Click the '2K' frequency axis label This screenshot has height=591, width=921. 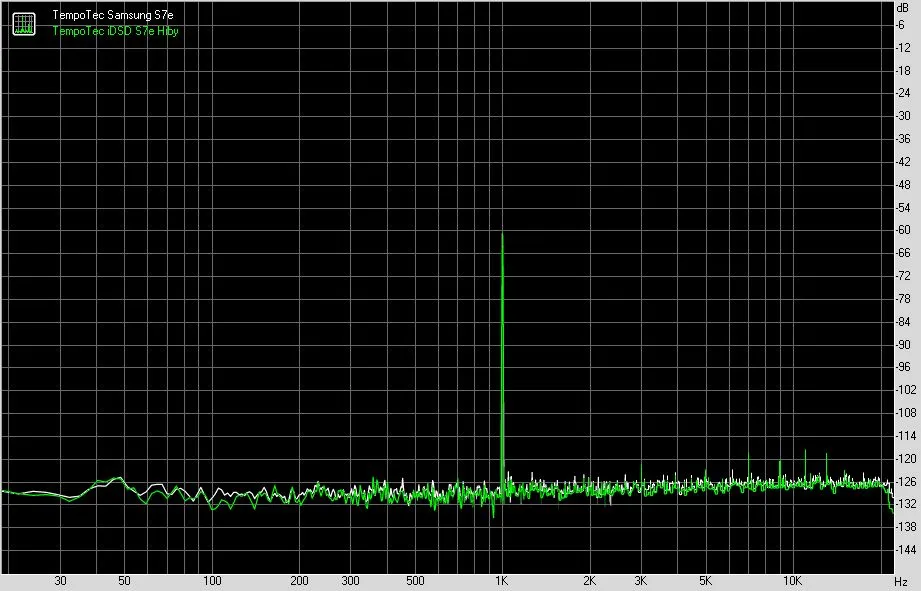coord(589,581)
